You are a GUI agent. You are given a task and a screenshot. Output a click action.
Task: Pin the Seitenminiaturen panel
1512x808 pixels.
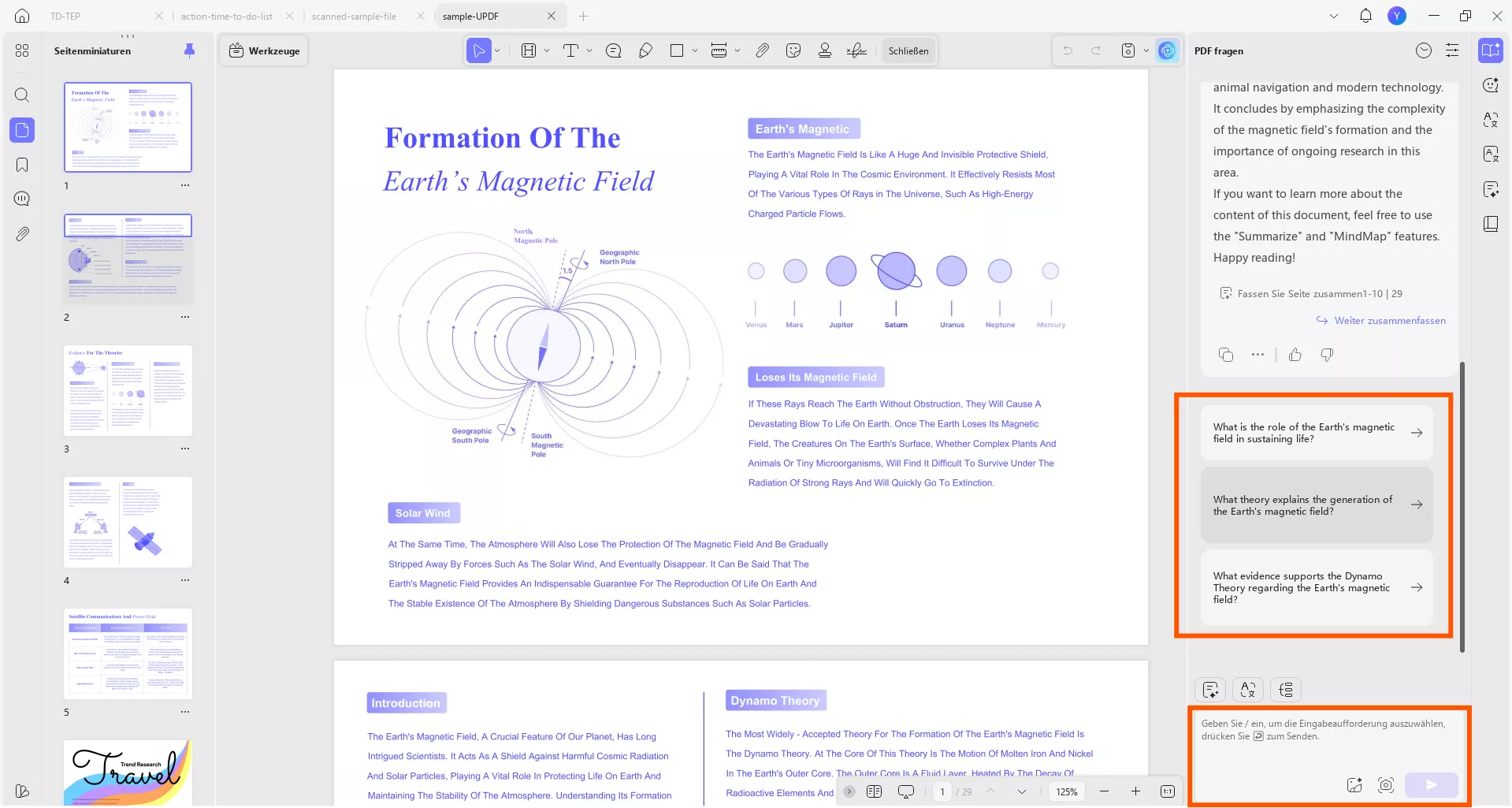pyautogui.click(x=189, y=50)
